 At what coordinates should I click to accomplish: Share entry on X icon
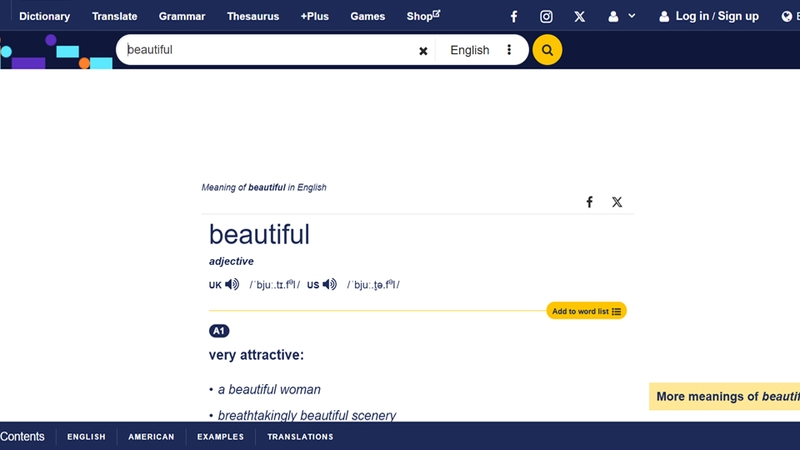(x=617, y=202)
